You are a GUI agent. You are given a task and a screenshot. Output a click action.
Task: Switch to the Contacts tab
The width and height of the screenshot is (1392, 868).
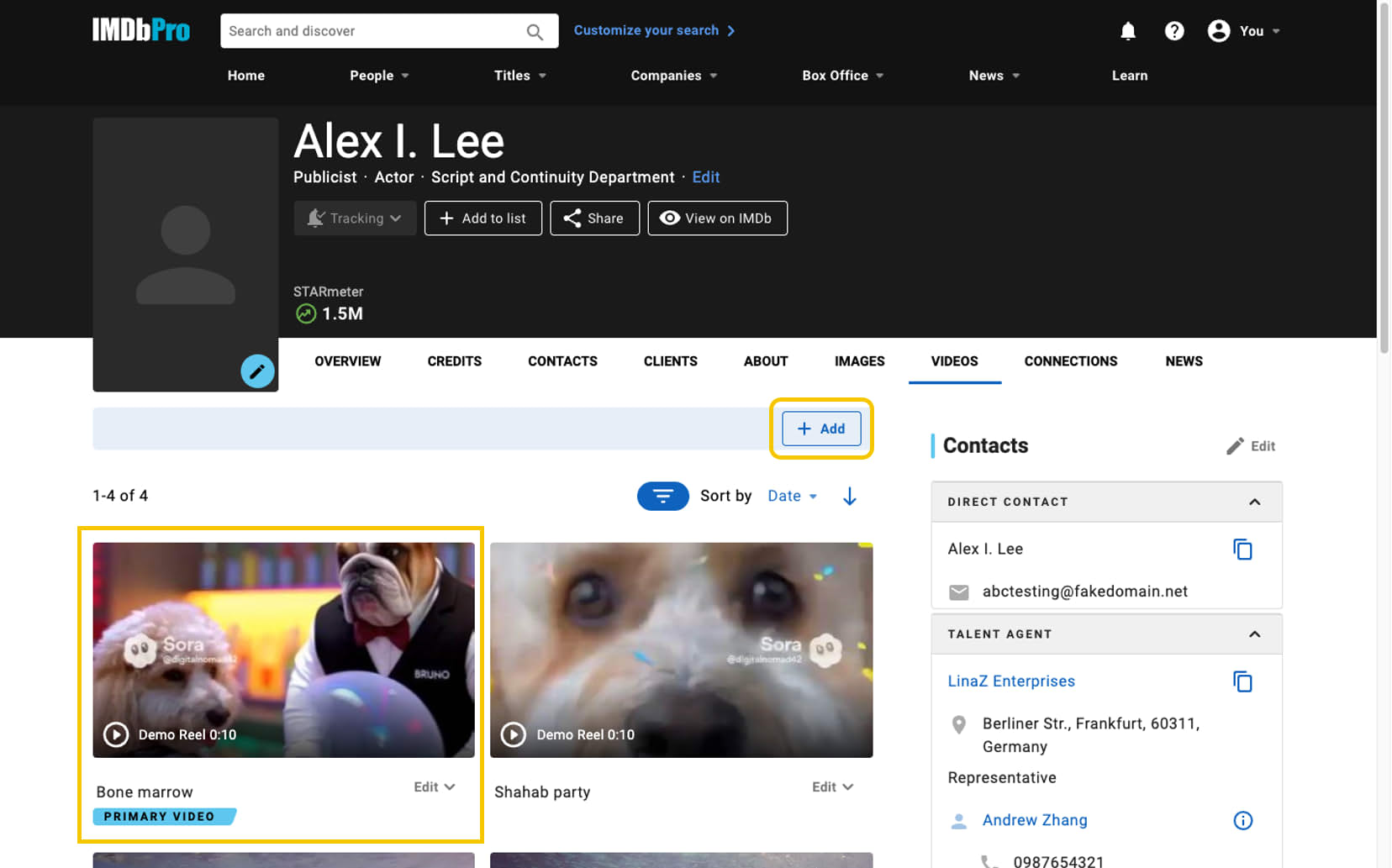562,361
